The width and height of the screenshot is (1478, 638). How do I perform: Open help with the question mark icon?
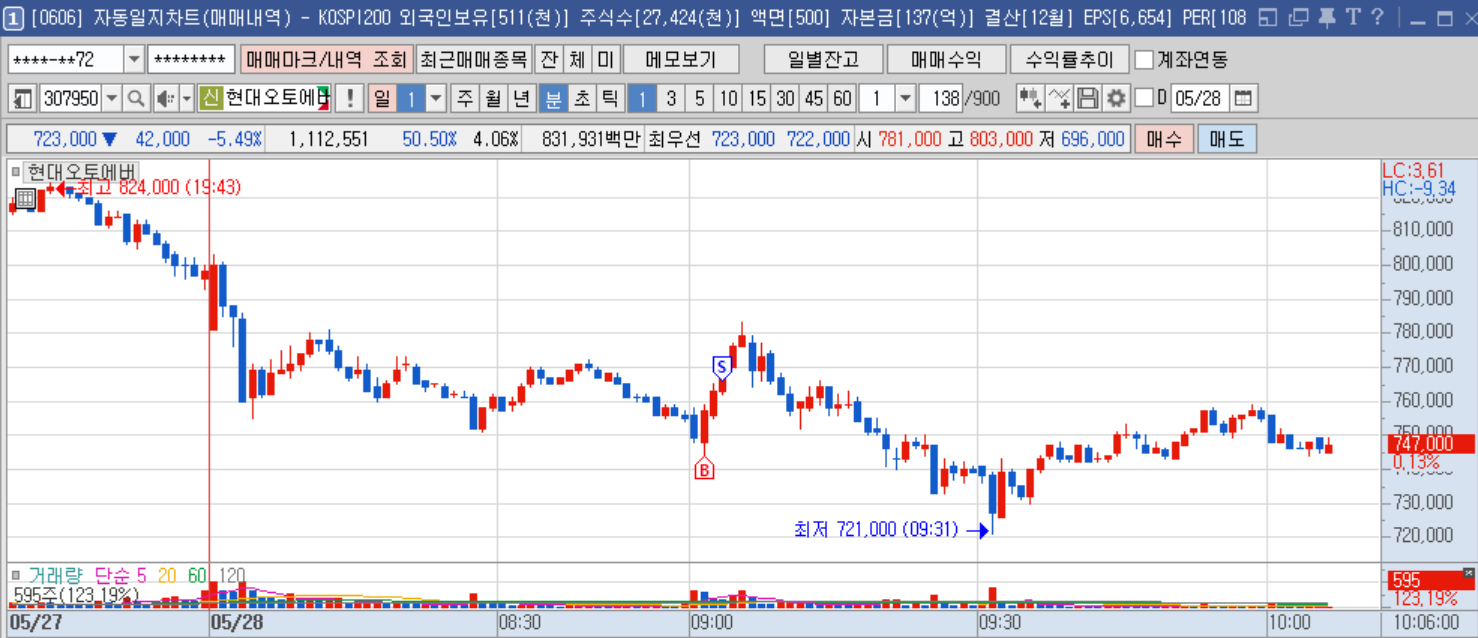(x=1377, y=17)
